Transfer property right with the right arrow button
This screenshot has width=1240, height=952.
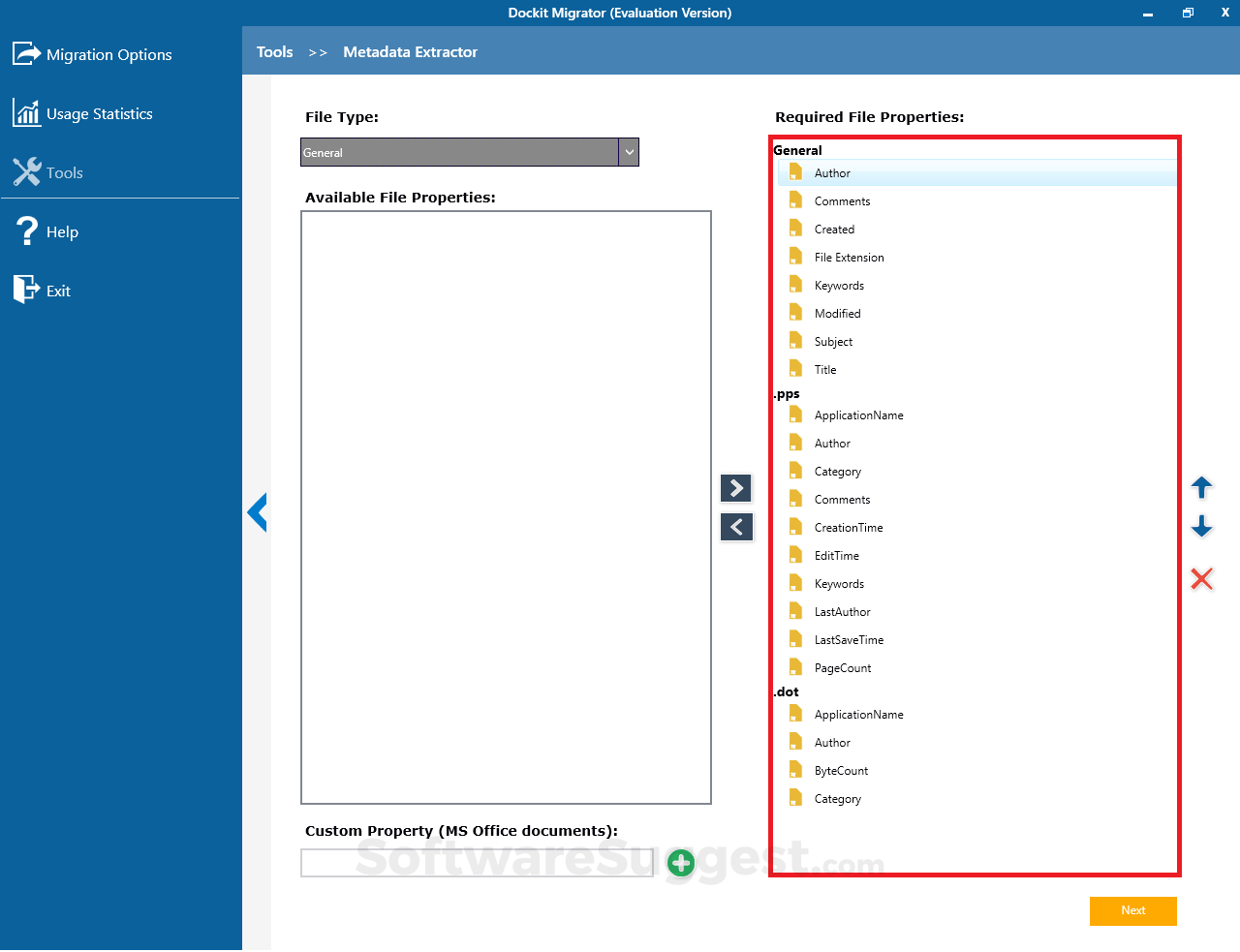tap(735, 488)
